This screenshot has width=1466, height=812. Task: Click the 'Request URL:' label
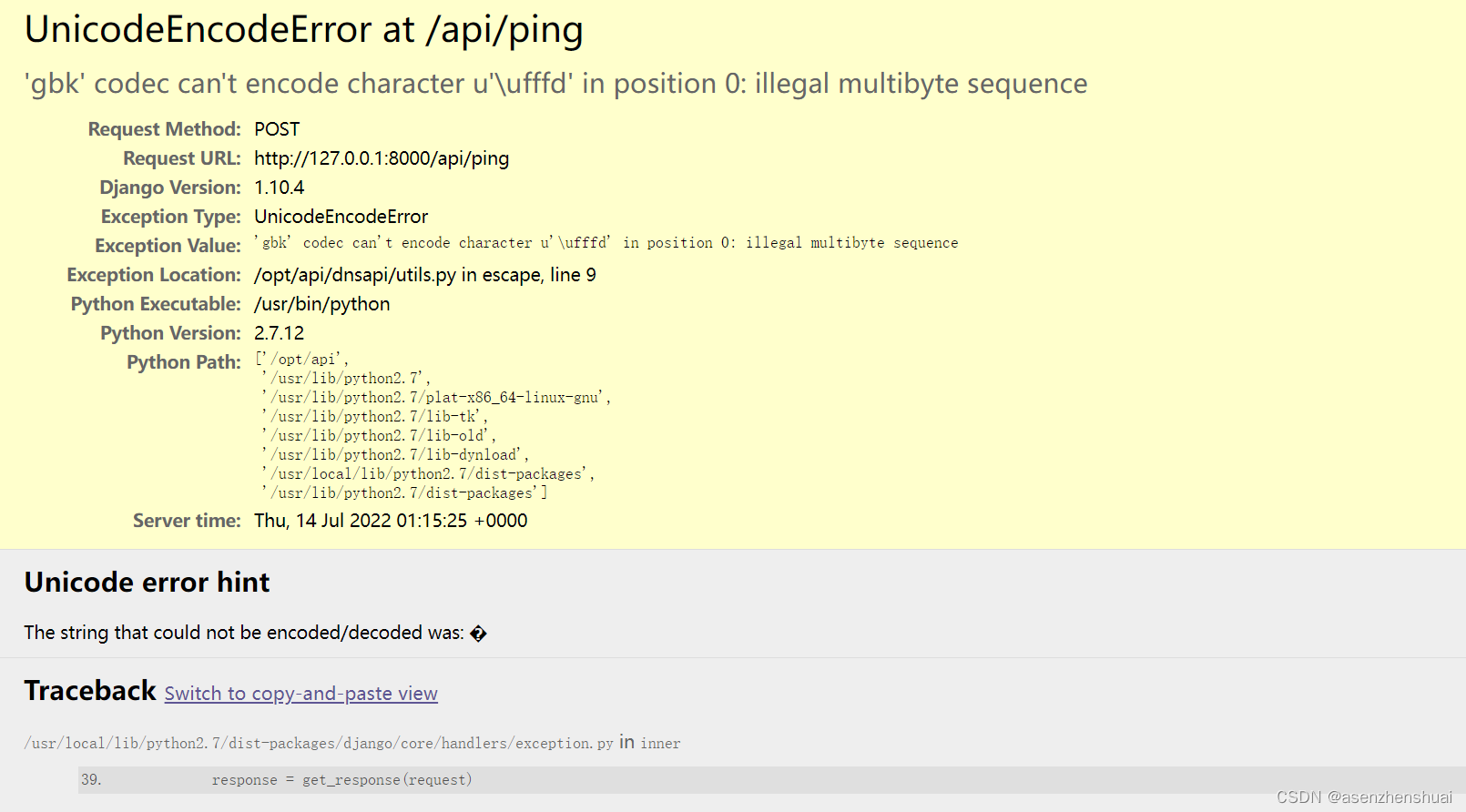[x=182, y=158]
